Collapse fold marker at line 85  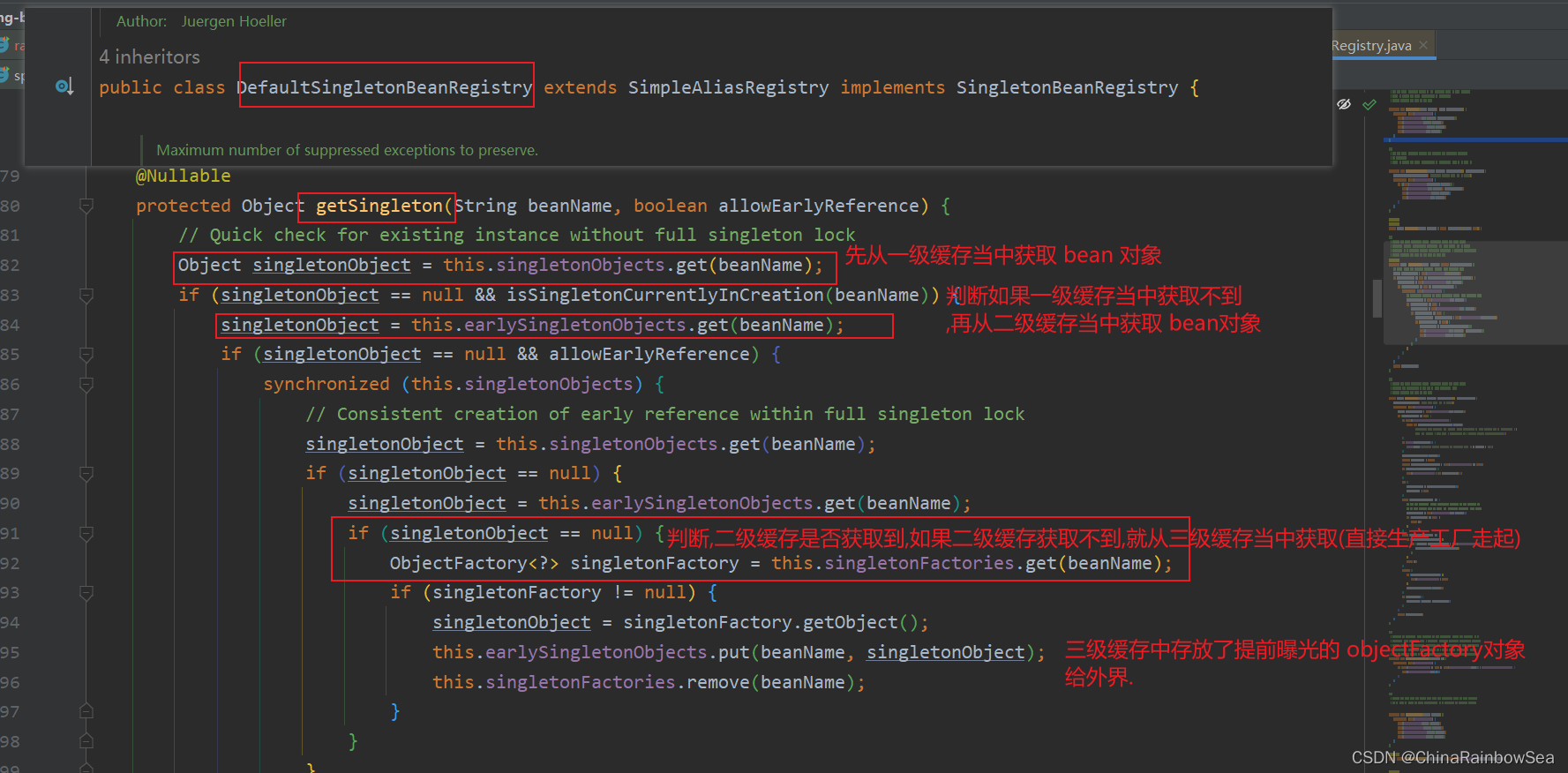pyautogui.click(x=86, y=354)
